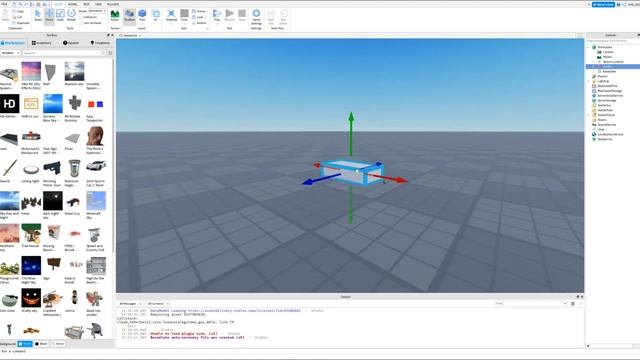Open the Color picker in Edit section
Viewport: 640px width, 360px height.
(184, 16)
